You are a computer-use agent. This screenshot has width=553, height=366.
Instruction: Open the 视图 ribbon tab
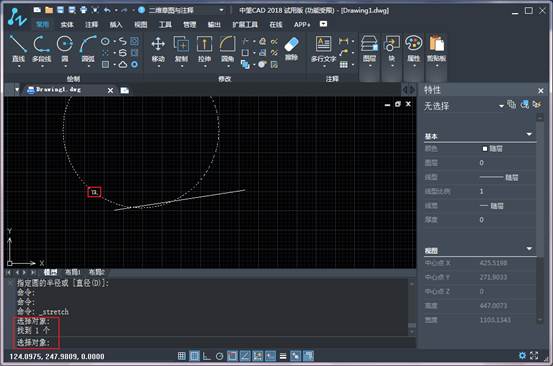[x=141, y=24]
